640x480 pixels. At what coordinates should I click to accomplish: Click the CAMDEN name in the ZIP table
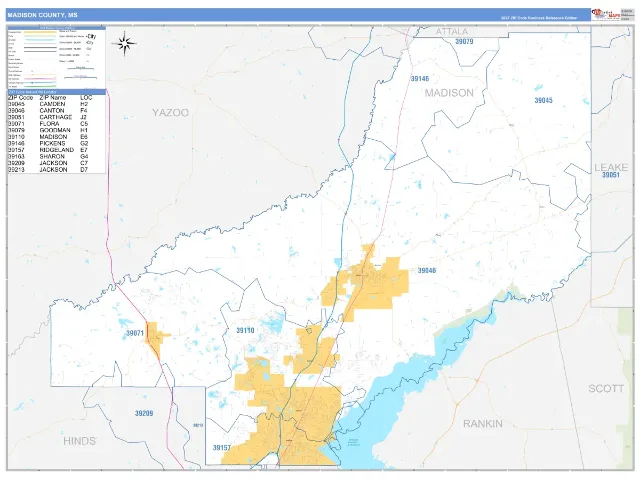click(52, 104)
